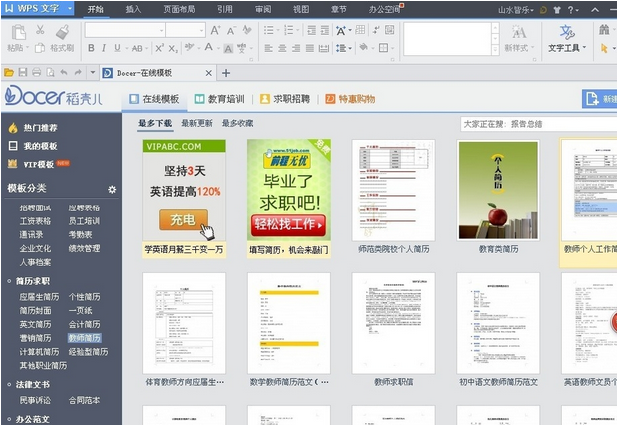Increase font size with A+ icon

tap(215, 30)
